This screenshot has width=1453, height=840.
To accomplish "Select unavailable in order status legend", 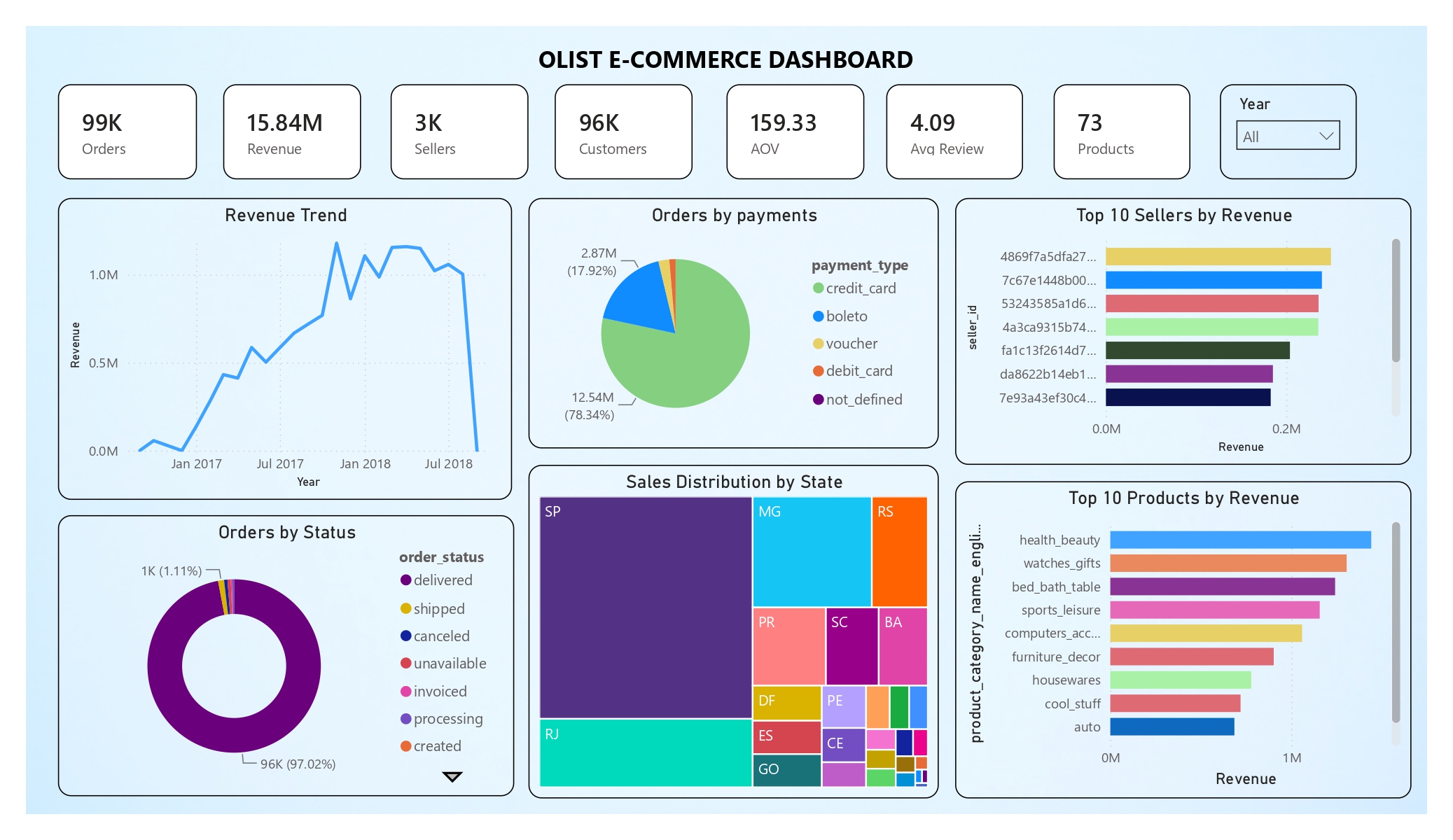I will (x=443, y=663).
